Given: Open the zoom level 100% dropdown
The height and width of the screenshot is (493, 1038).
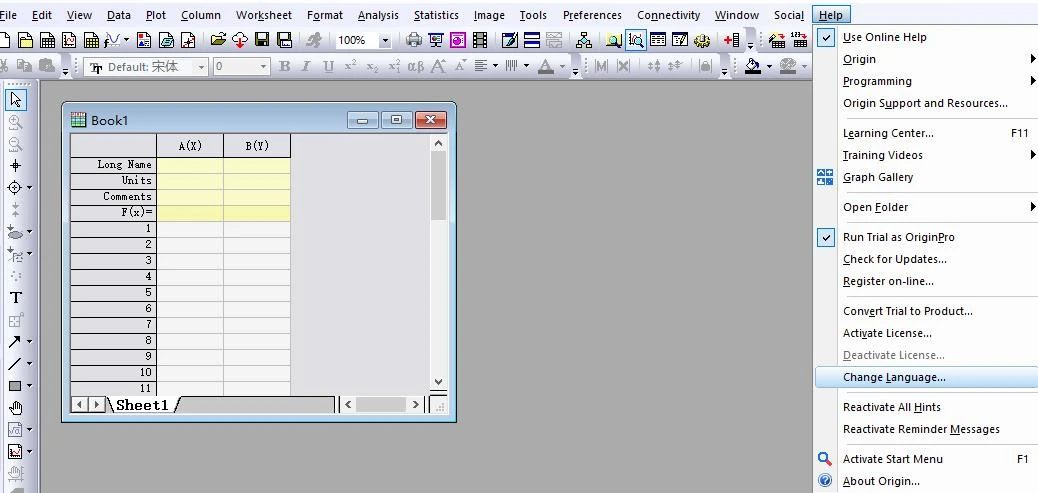Looking at the screenshot, I should click(x=384, y=40).
